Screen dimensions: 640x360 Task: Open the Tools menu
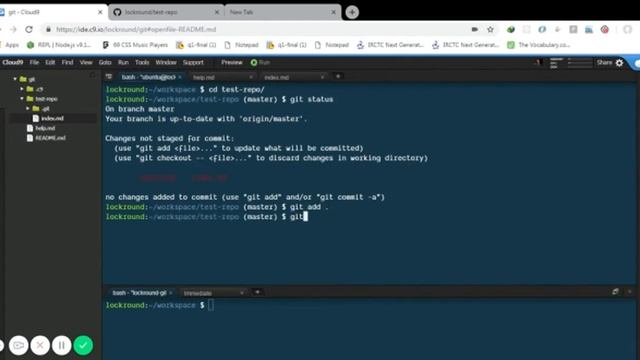(142, 62)
